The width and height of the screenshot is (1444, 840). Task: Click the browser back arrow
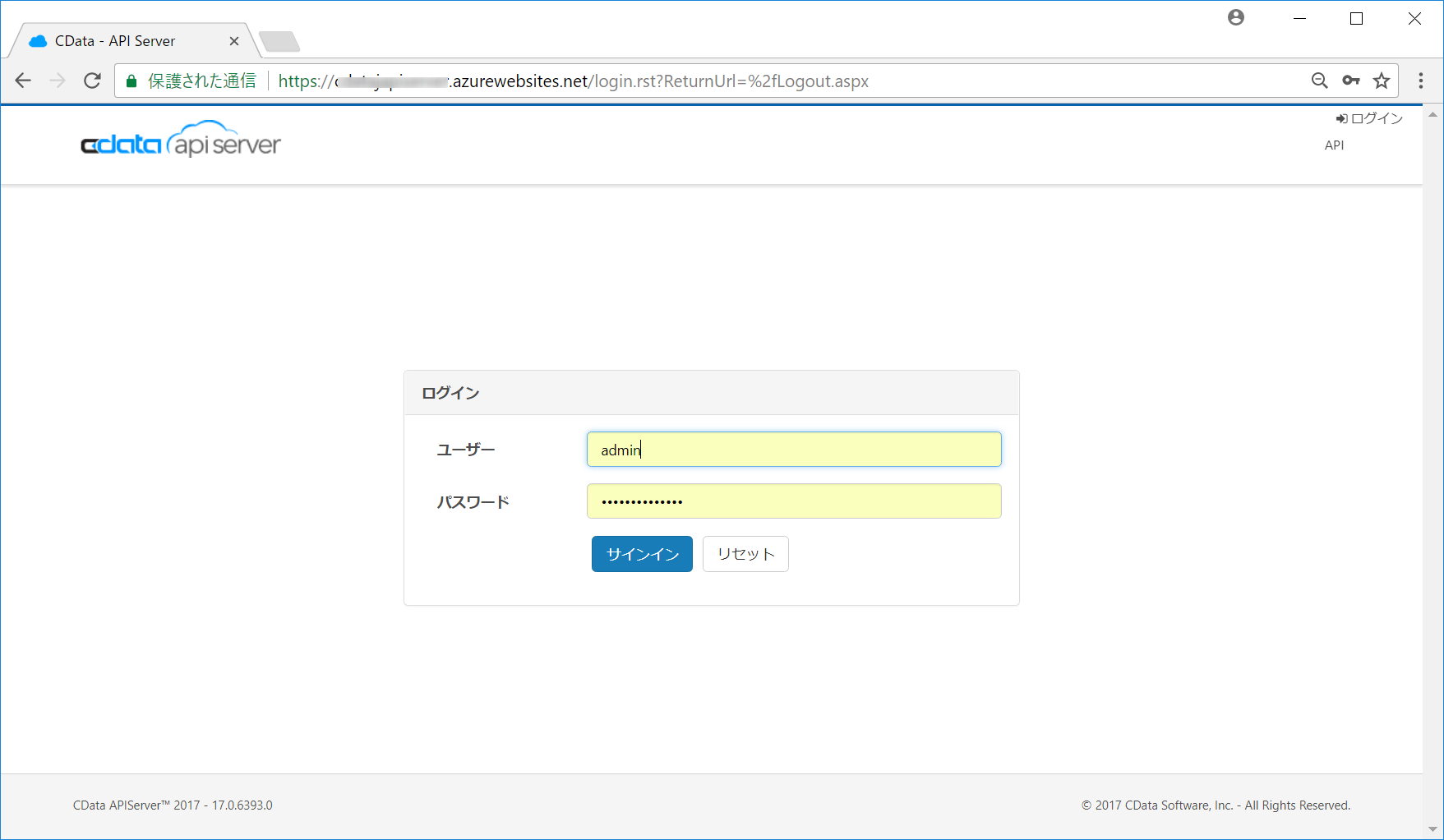tap(22, 81)
